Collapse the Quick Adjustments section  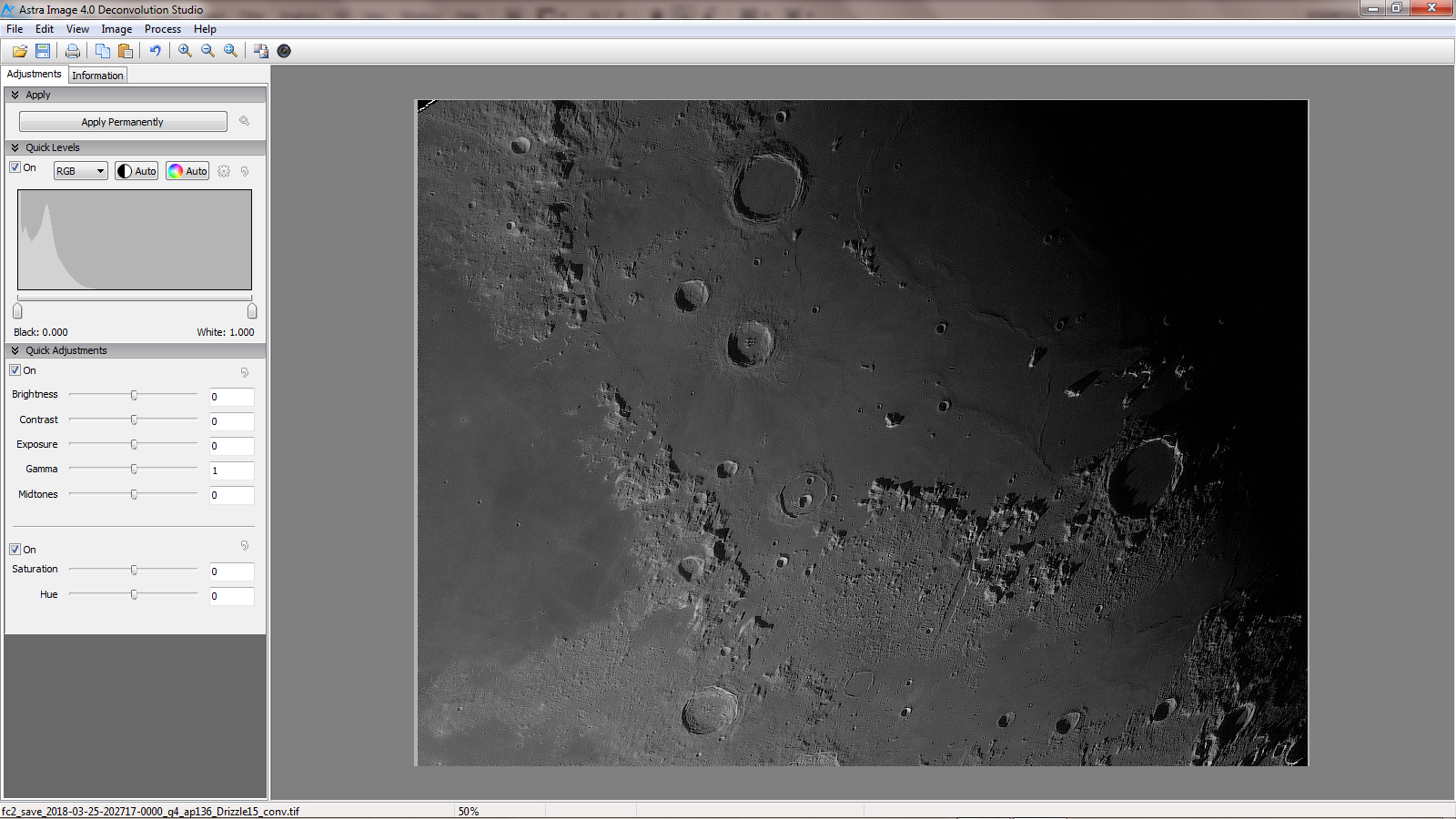[15, 350]
